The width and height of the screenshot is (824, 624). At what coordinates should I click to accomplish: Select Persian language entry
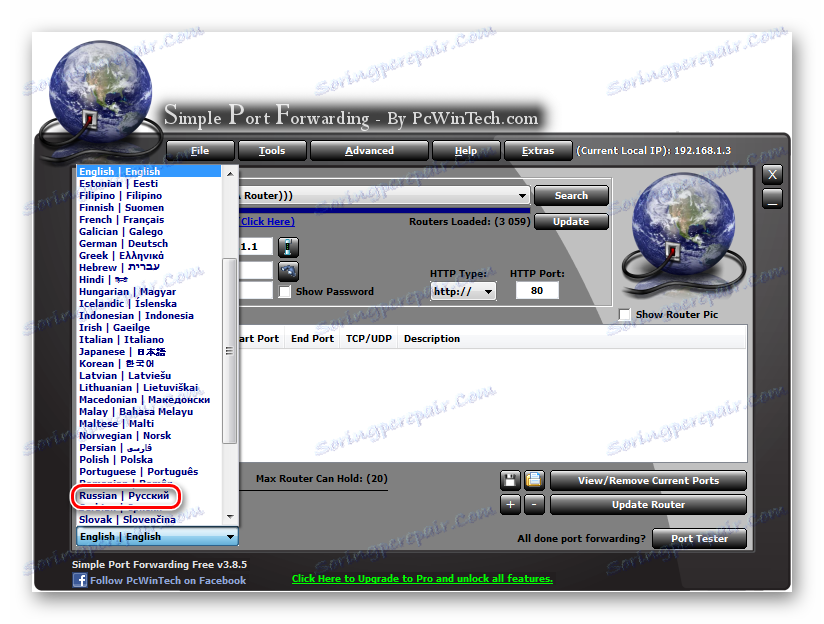point(149,448)
